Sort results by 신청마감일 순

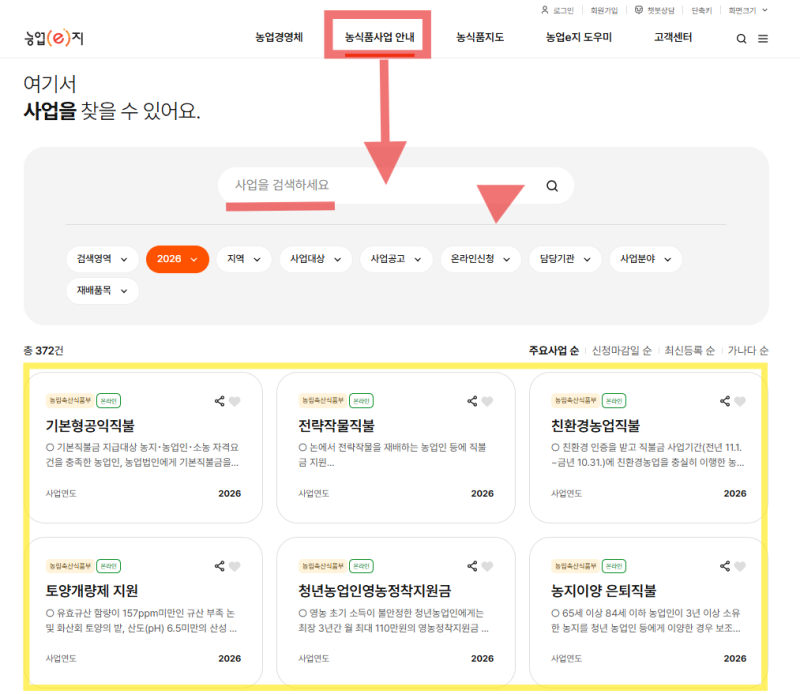coord(621,351)
